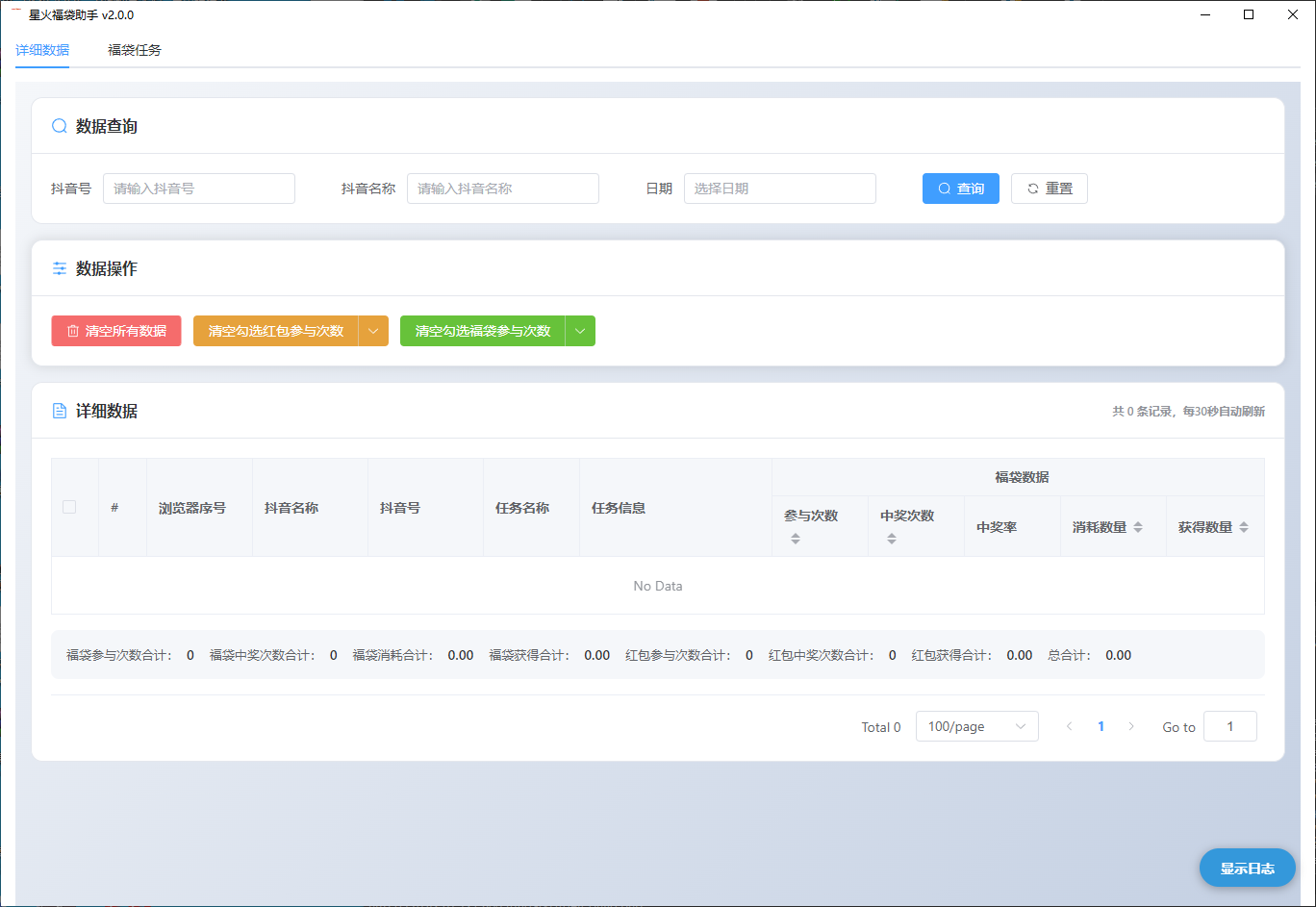The width and height of the screenshot is (1316, 907).
Task: Click the red 清空所有数据 button
Action: [x=116, y=331]
